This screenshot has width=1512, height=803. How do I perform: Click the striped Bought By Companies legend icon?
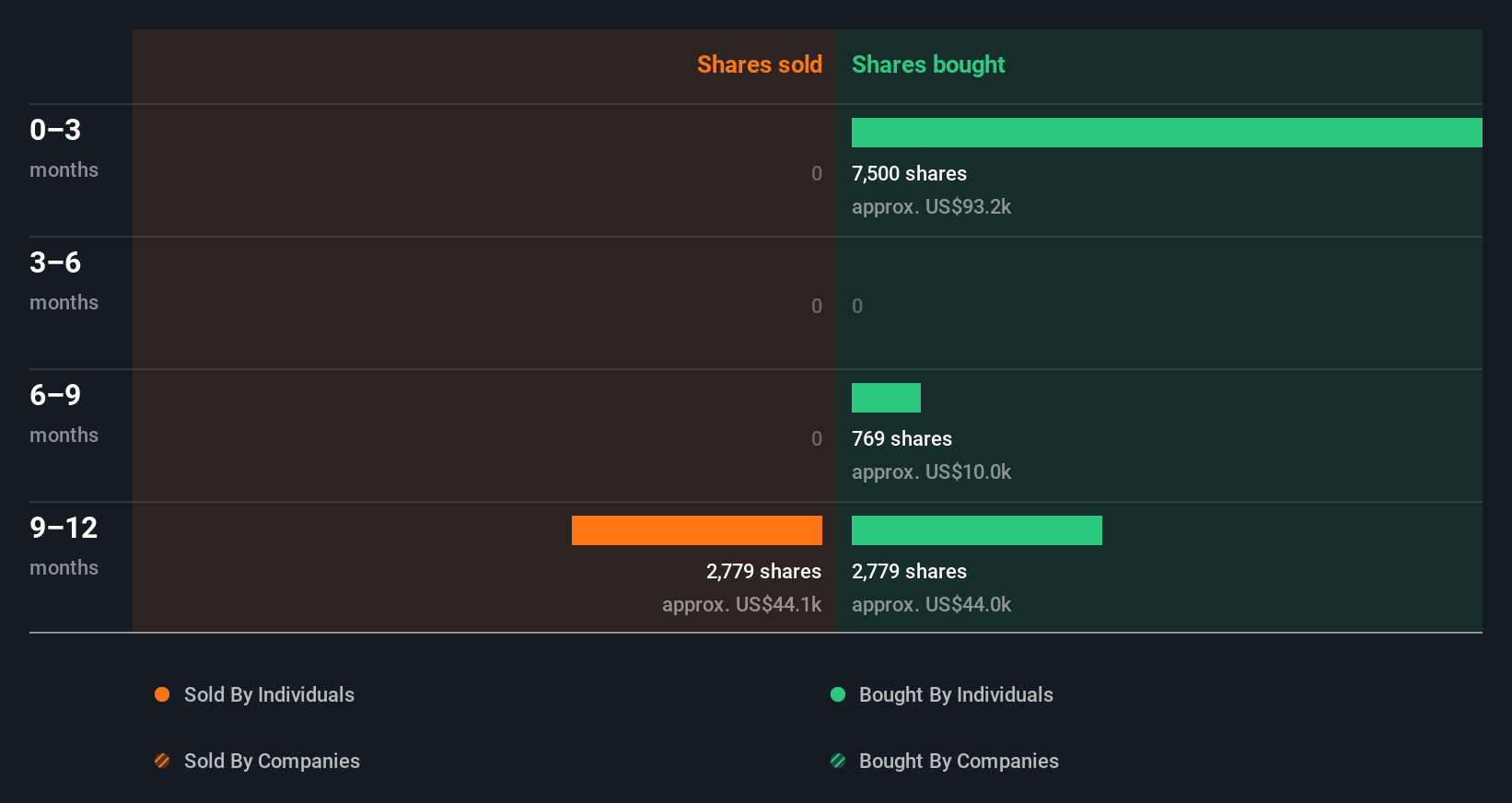838,761
